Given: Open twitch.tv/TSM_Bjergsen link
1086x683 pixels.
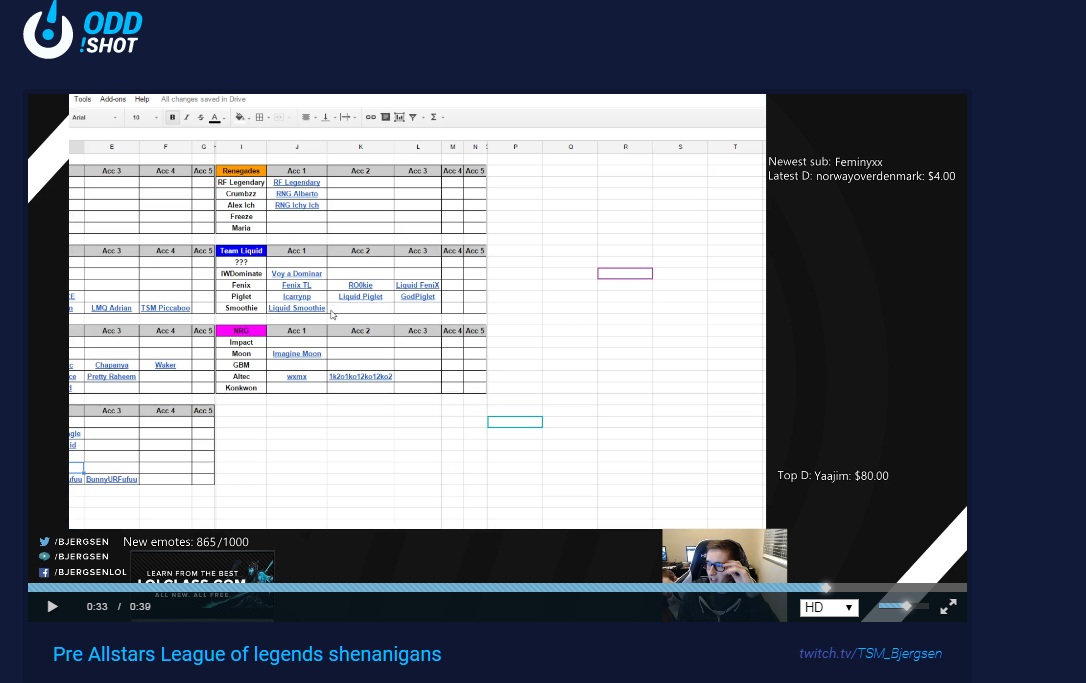Looking at the screenshot, I should [x=870, y=654].
